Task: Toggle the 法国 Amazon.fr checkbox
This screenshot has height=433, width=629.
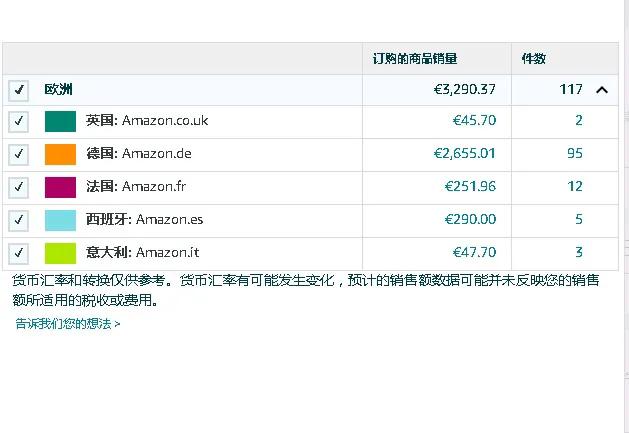Action: 18,187
